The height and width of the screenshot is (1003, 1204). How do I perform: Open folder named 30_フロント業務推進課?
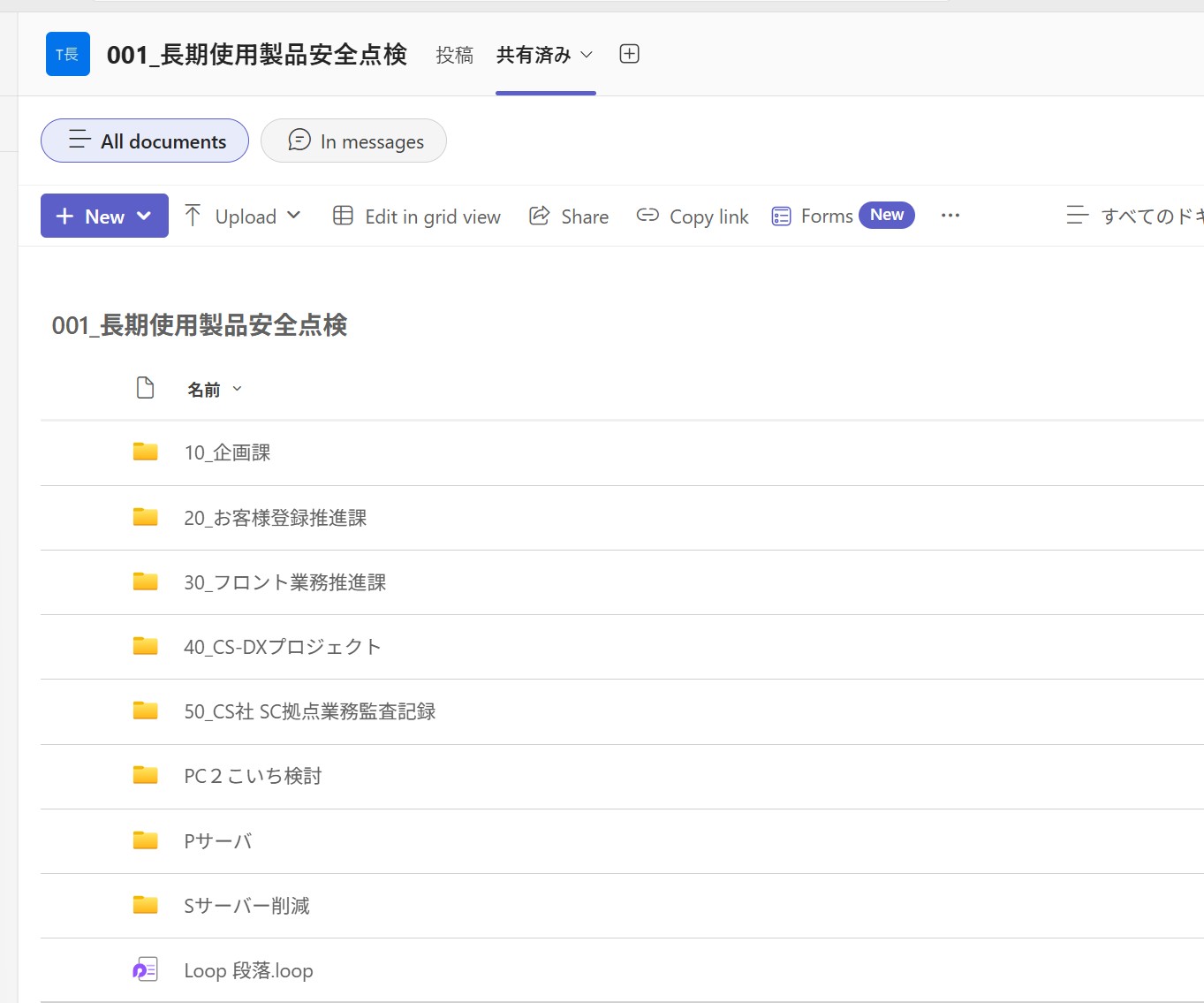coord(284,582)
